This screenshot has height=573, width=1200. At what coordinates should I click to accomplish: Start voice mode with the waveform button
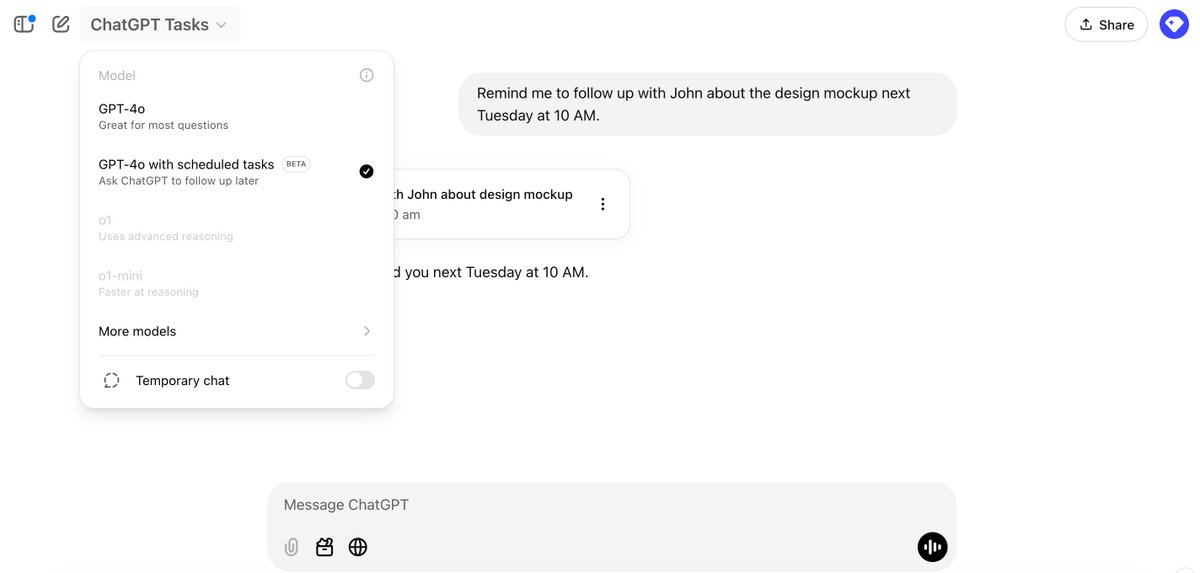(932, 547)
